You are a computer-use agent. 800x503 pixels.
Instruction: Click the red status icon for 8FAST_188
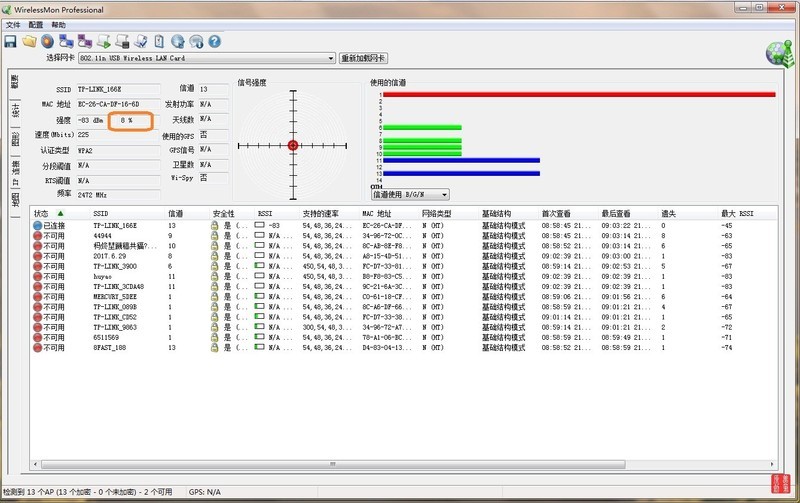point(37,348)
